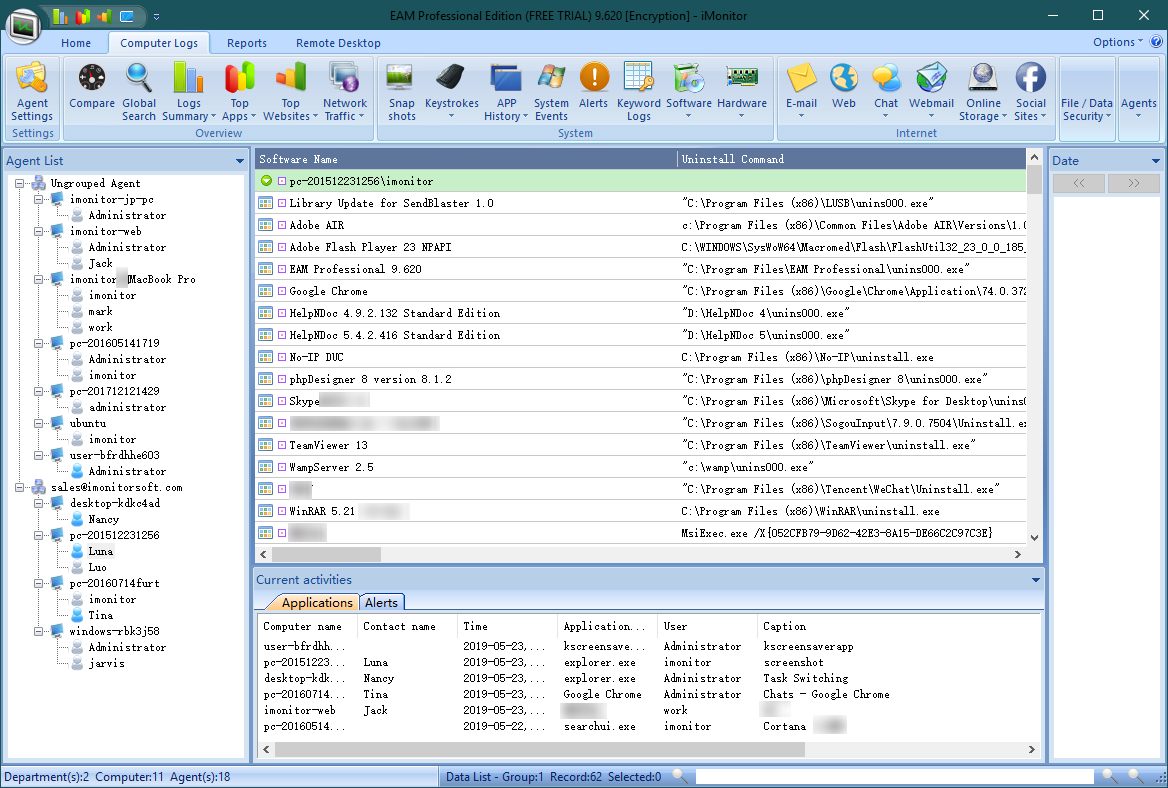Click previous date button <<
Screen dimensions: 1168x788
point(1079,183)
